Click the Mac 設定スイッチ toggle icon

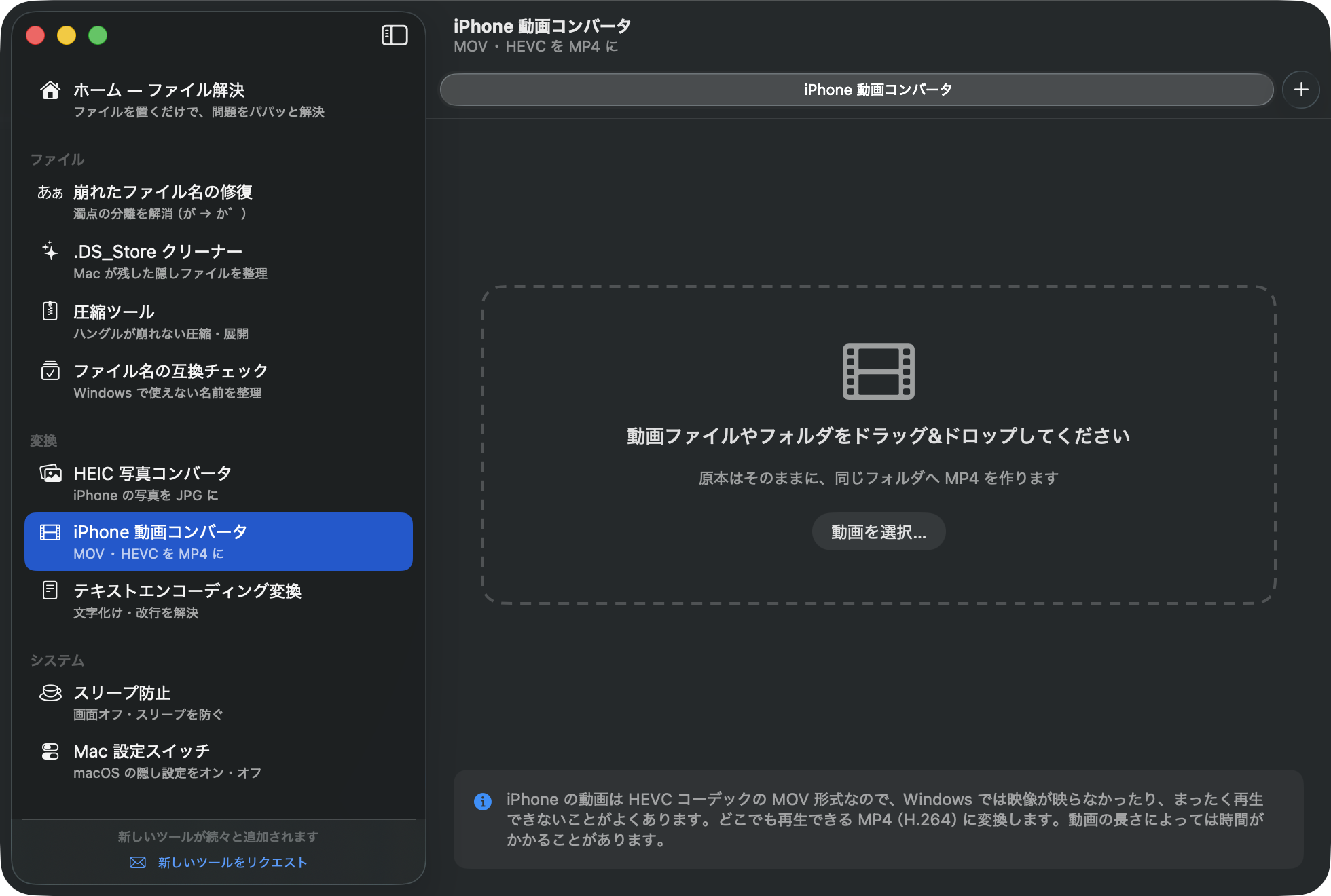[50, 751]
